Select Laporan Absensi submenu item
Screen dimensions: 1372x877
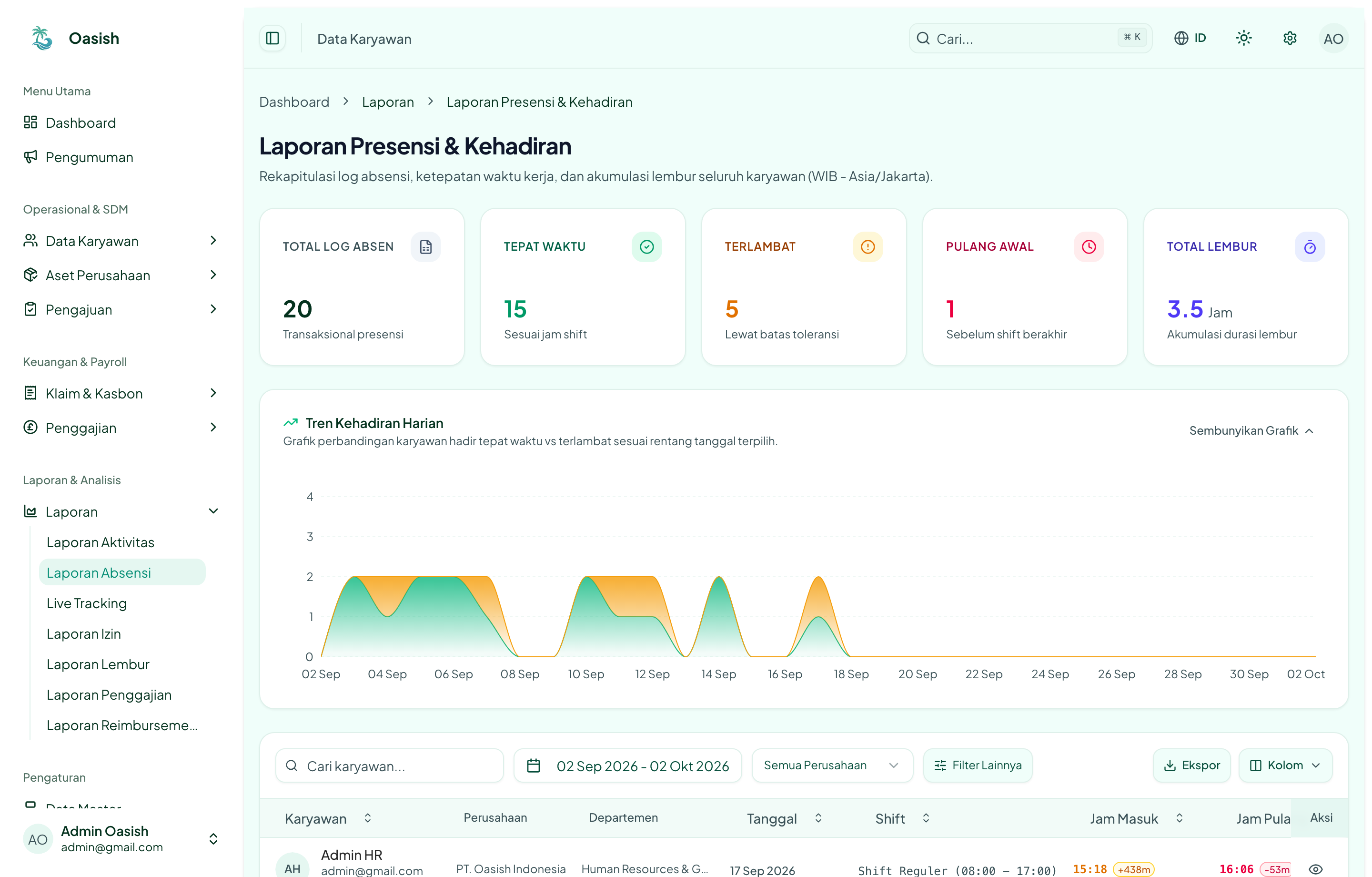point(122,572)
